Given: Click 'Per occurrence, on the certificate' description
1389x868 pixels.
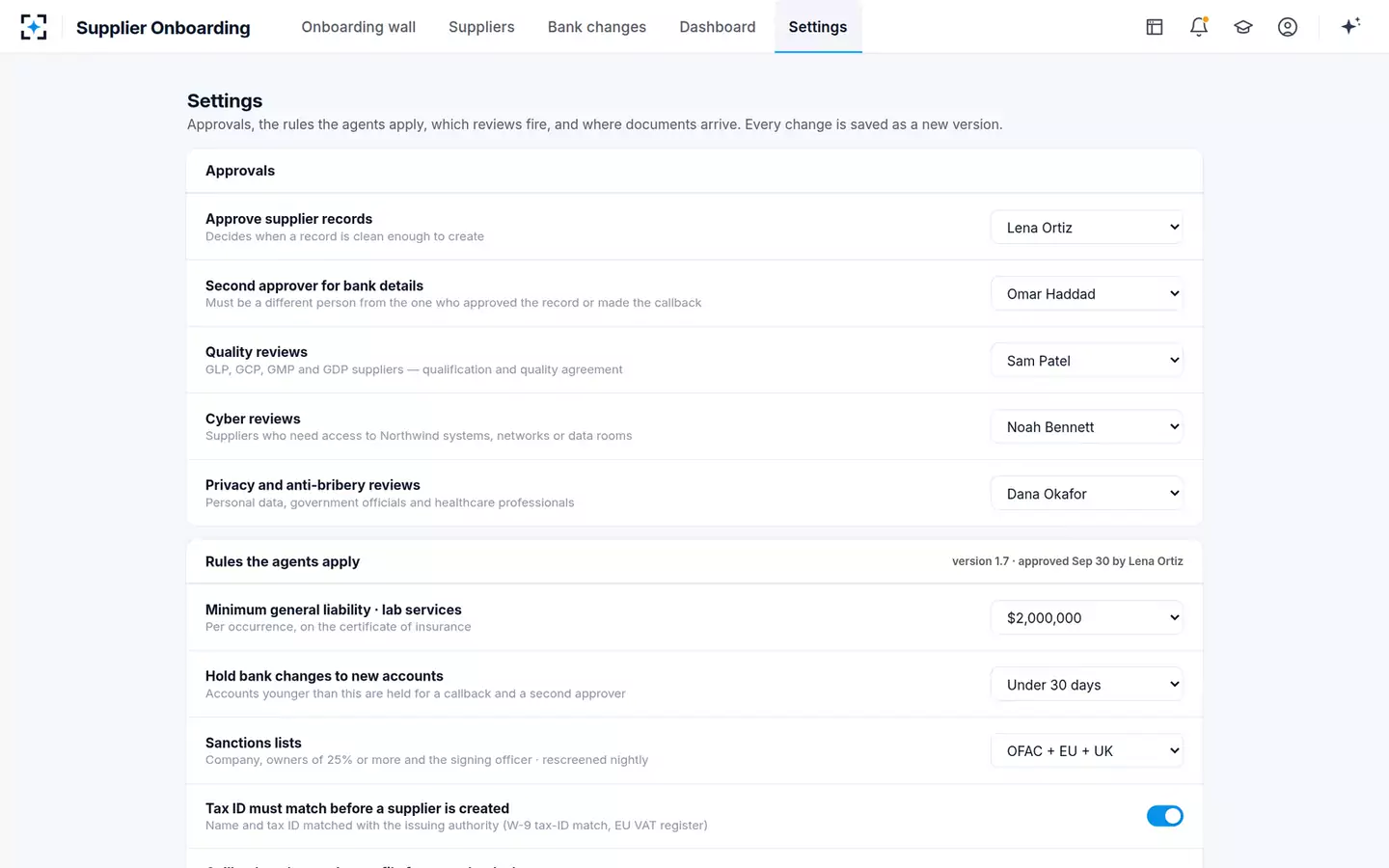Looking at the screenshot, I should point(339,627).
